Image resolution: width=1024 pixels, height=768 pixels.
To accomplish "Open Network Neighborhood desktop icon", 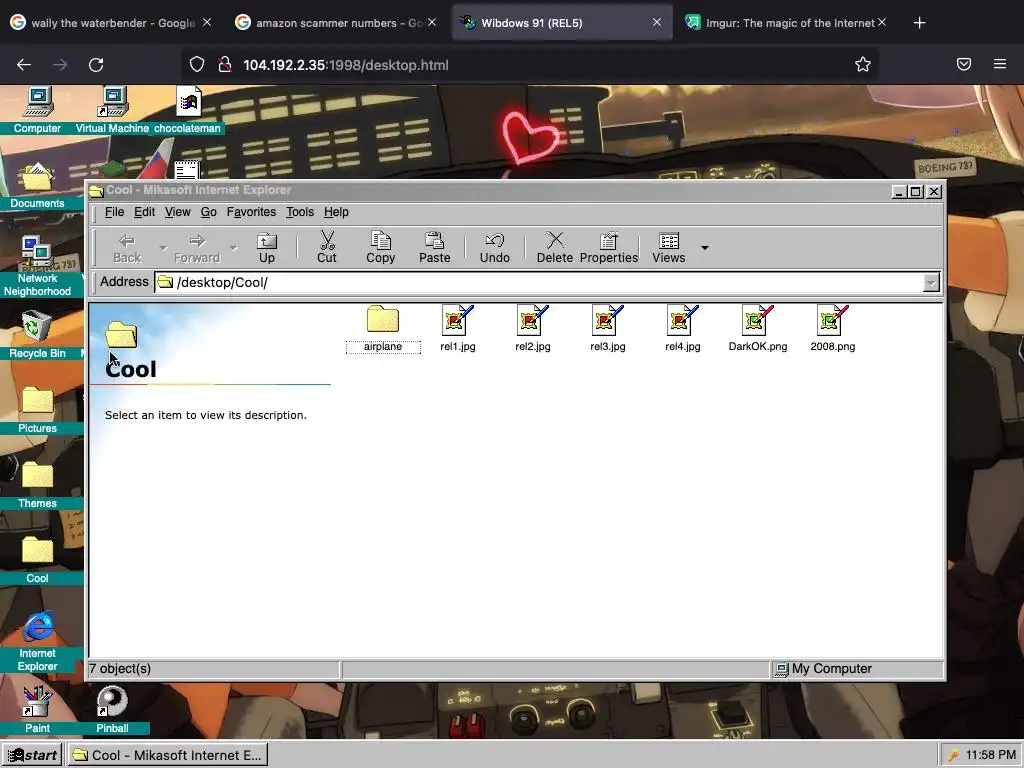I will pos(37,266).
